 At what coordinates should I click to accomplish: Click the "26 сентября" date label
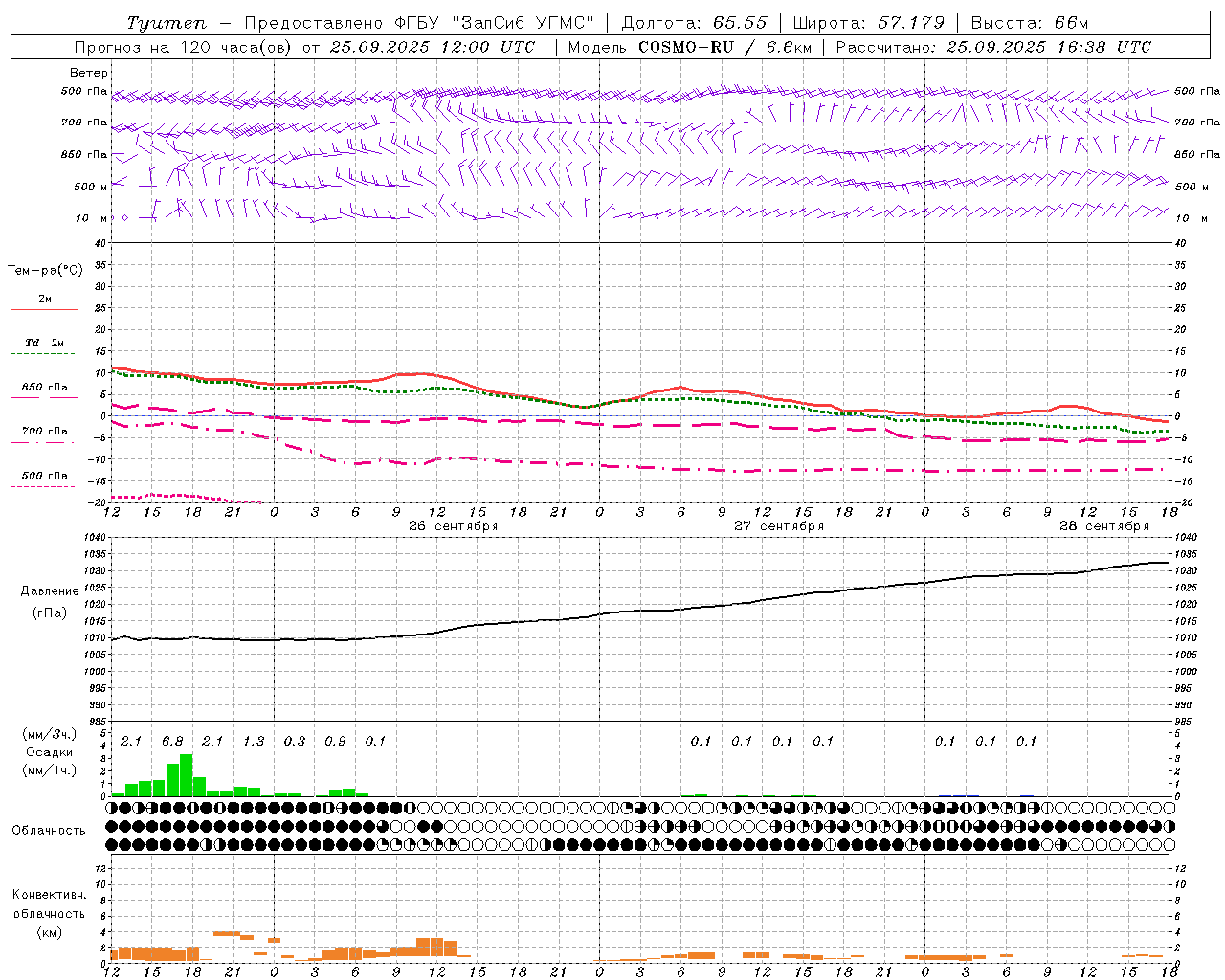click(x=453, y=526)
